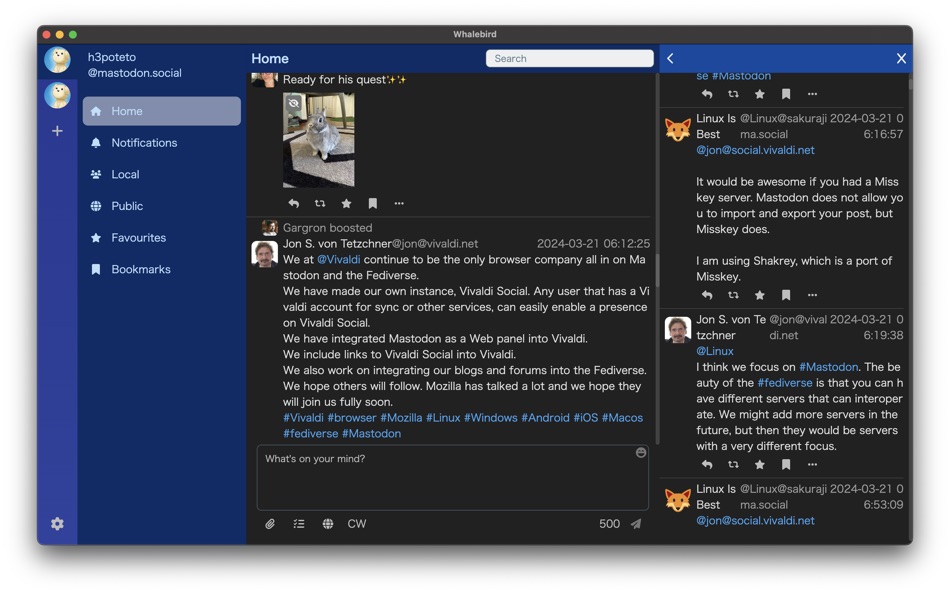Click timestamp 2024-03-21 06:12:25
Screen dimensions: 950x594
pyautogui.click(x=593, y=244)
